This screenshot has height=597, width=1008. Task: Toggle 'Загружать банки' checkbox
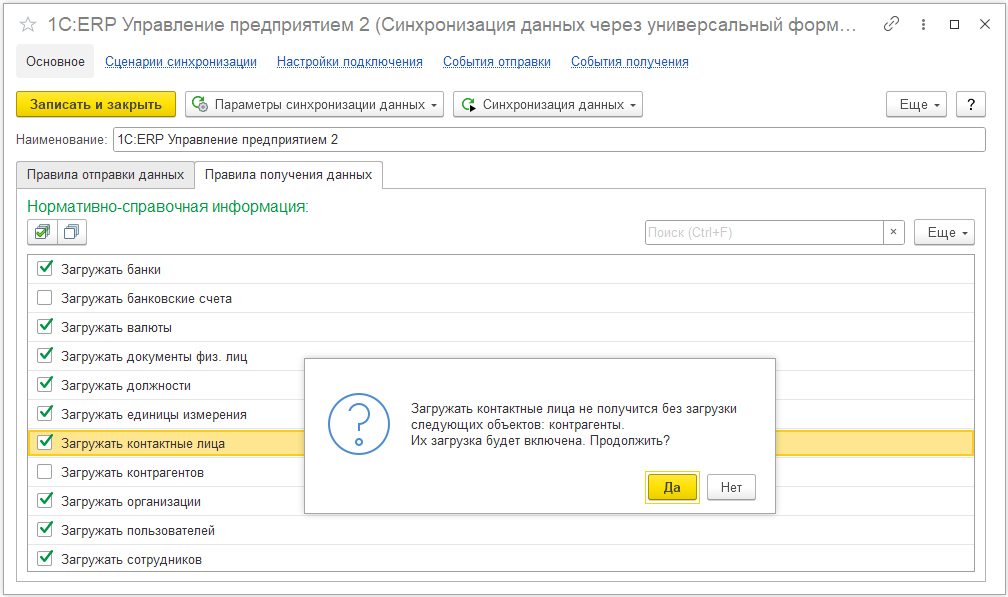click(x=44, y=269)
